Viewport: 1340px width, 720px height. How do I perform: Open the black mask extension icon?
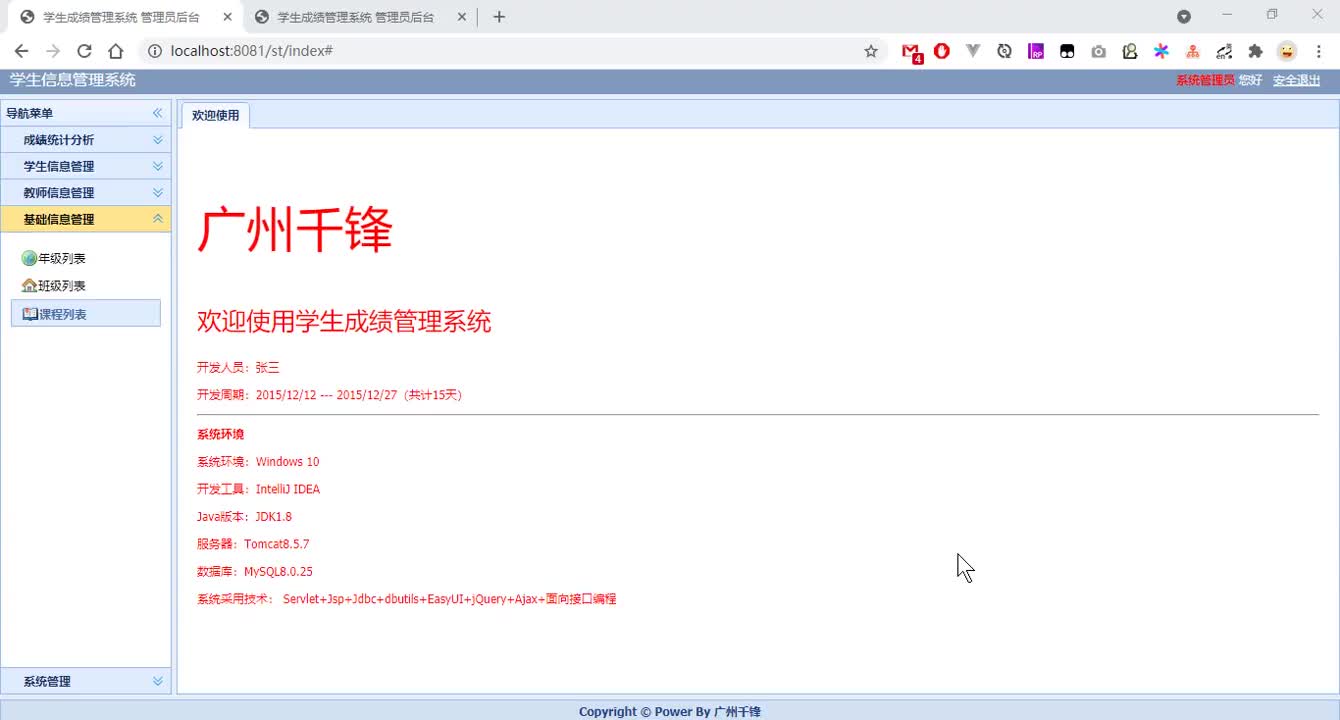click(1067, 51)
